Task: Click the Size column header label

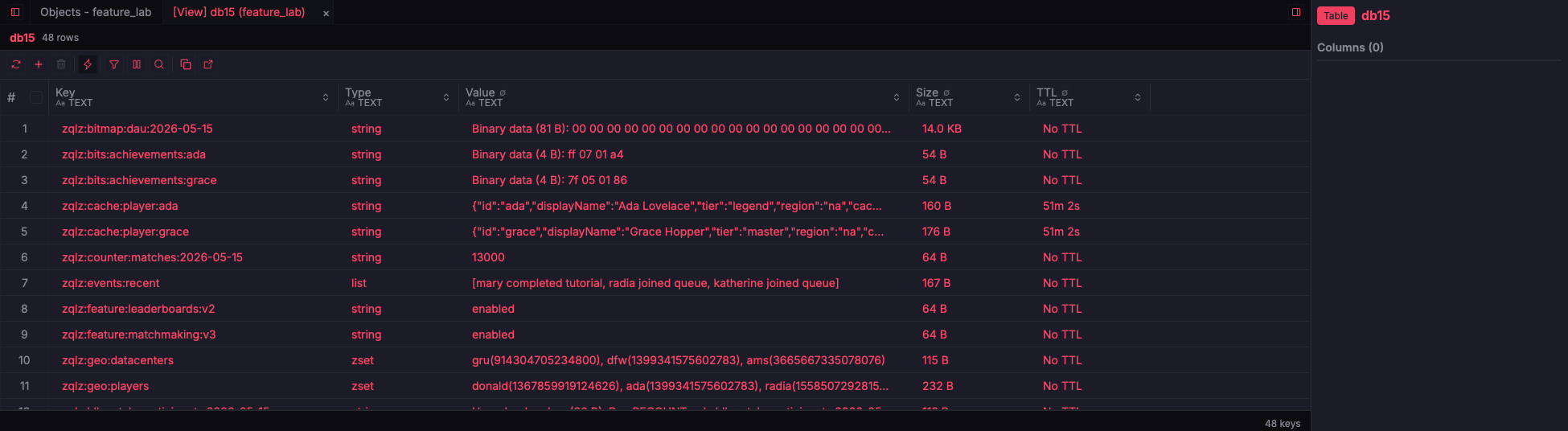Action: (x=927, y=92)
